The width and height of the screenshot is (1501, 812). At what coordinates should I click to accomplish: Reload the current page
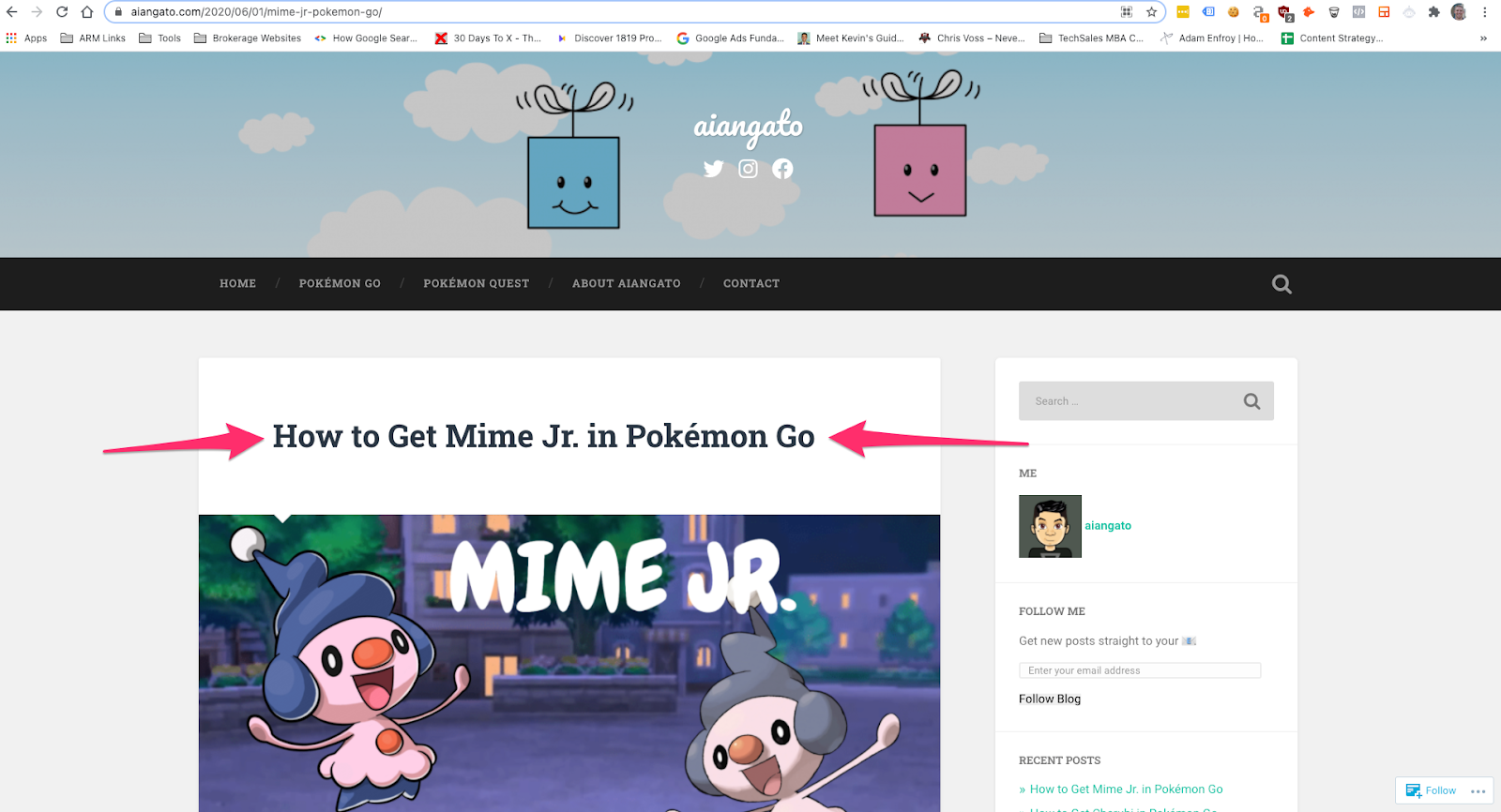click(x=62, y=12)
